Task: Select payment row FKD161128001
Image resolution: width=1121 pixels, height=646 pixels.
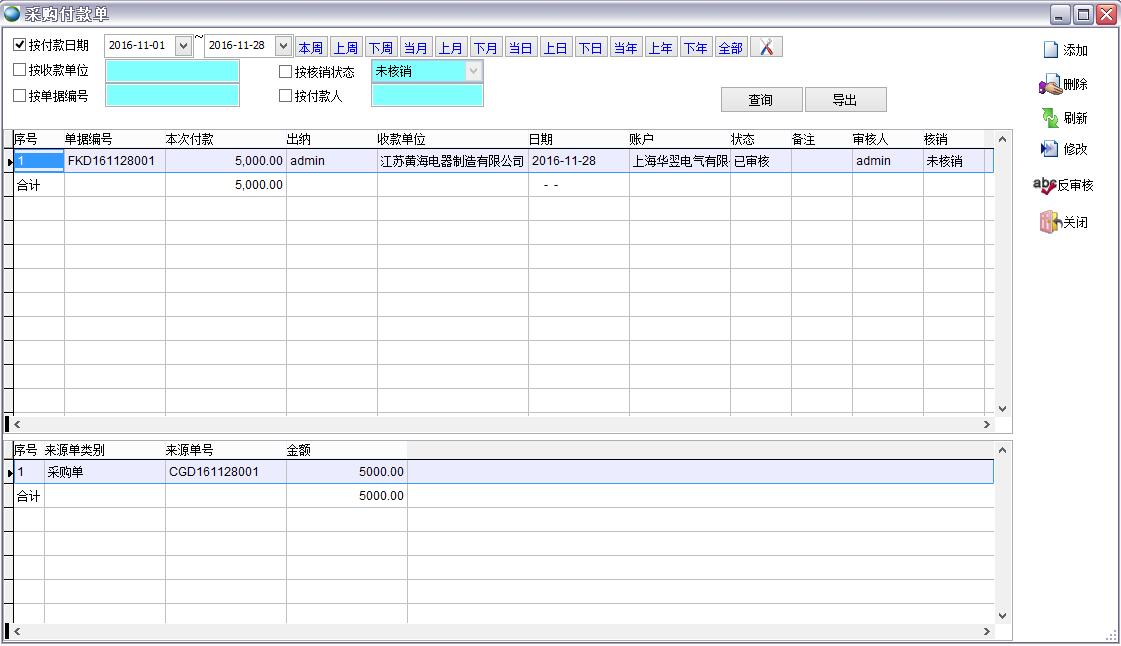Action: [112, 161]
